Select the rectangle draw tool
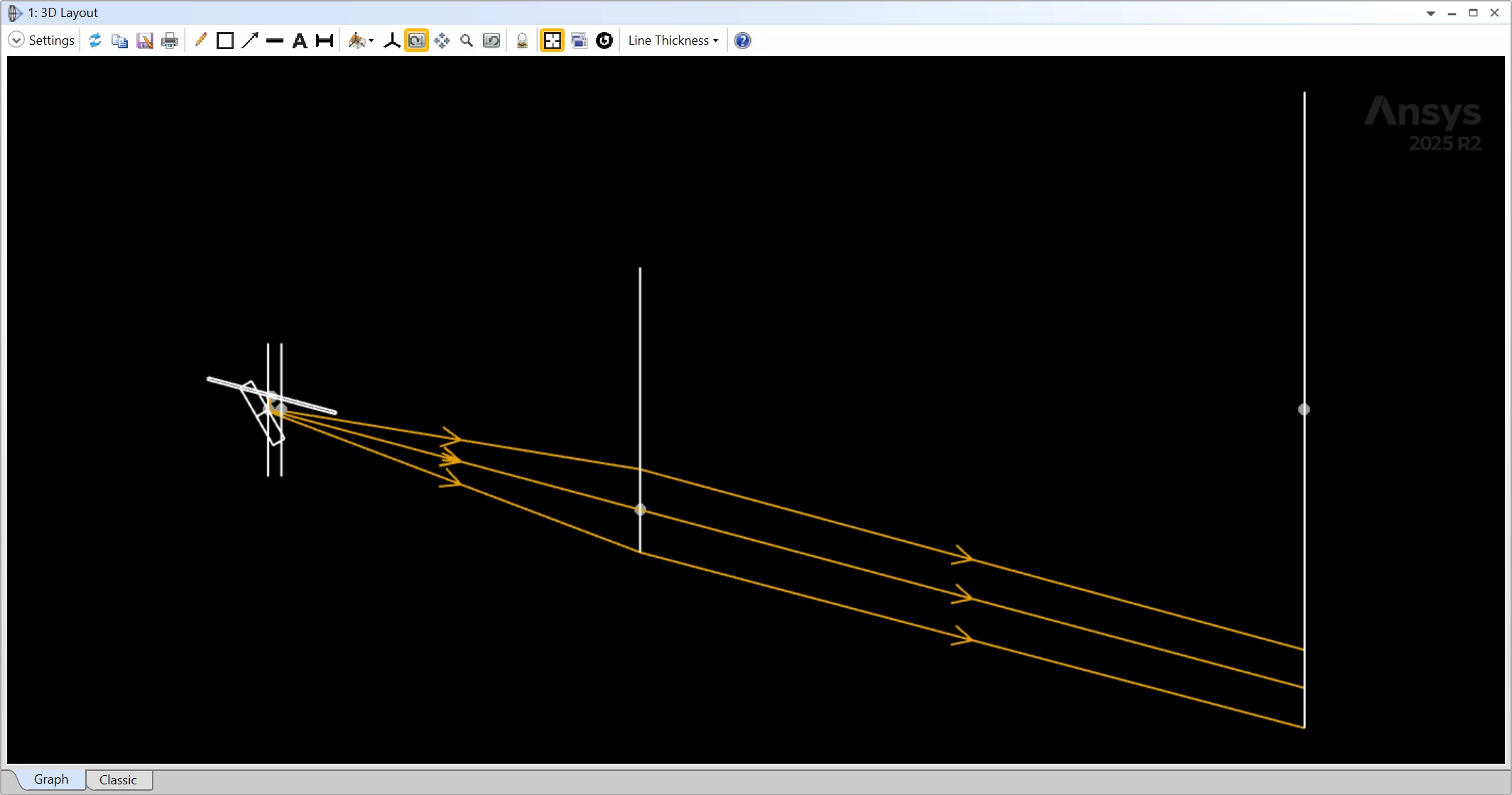1512x795 pixels. click(225, 40)
